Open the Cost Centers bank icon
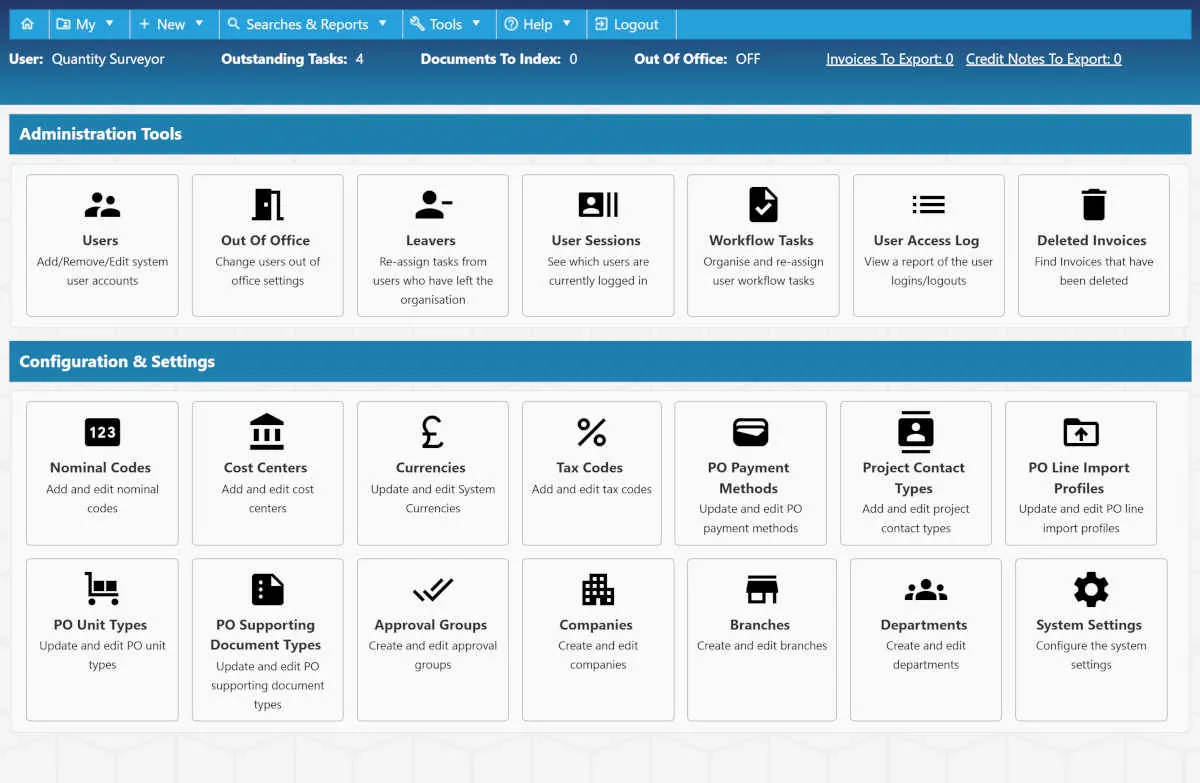This screenshot has height=783, width=1200. (267, 432)
